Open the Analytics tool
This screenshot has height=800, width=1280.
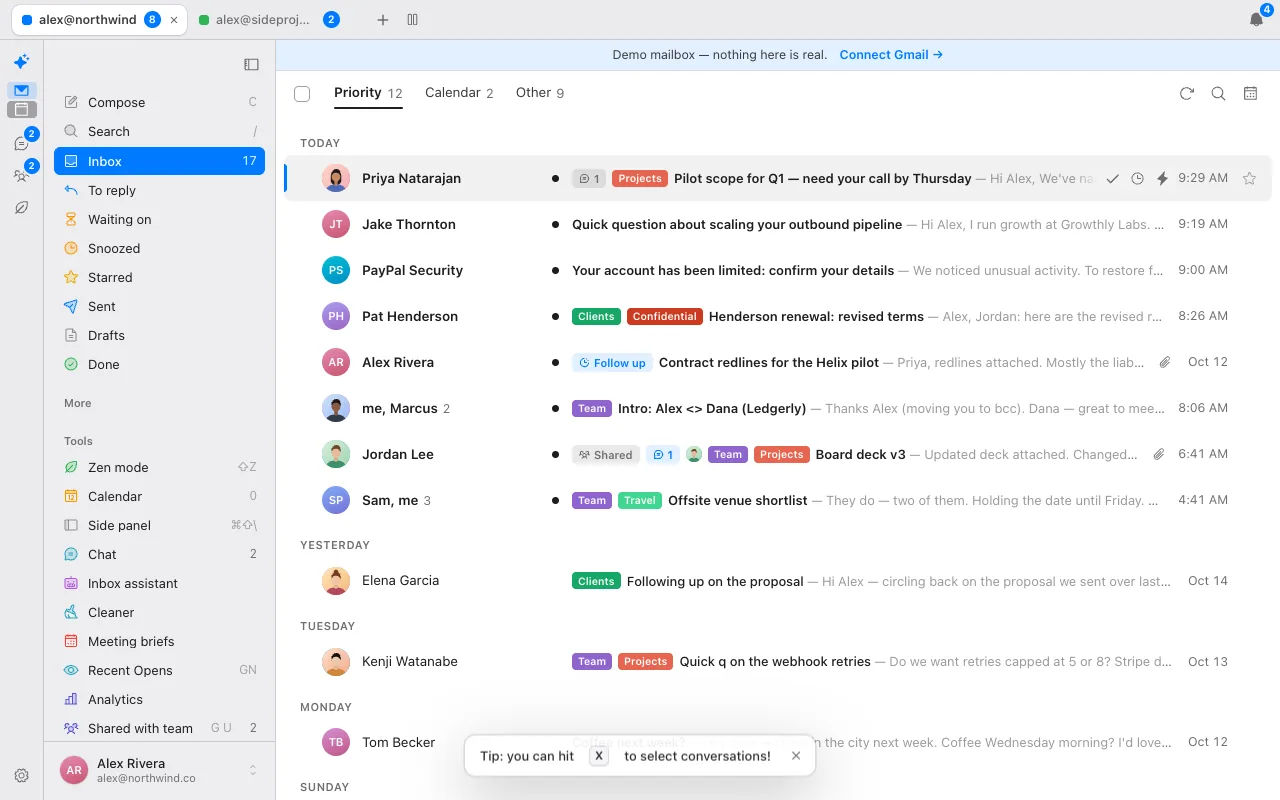(x=160, y=699)
